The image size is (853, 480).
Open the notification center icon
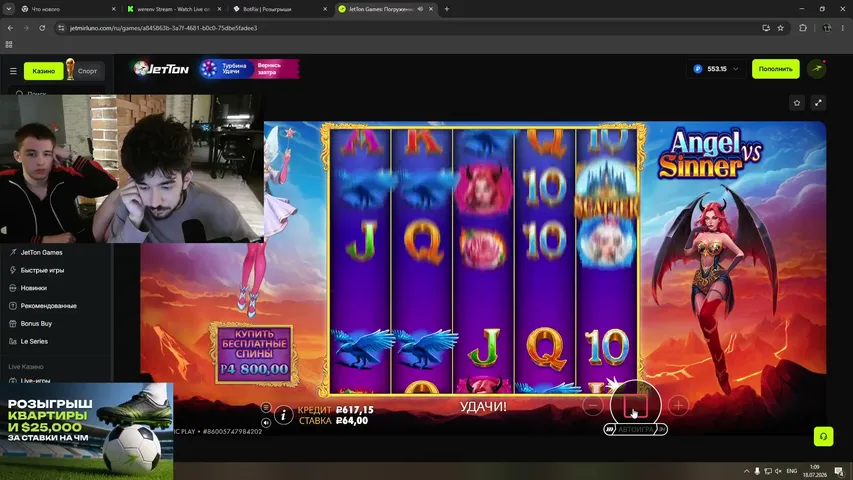click(x=839, y=471)
